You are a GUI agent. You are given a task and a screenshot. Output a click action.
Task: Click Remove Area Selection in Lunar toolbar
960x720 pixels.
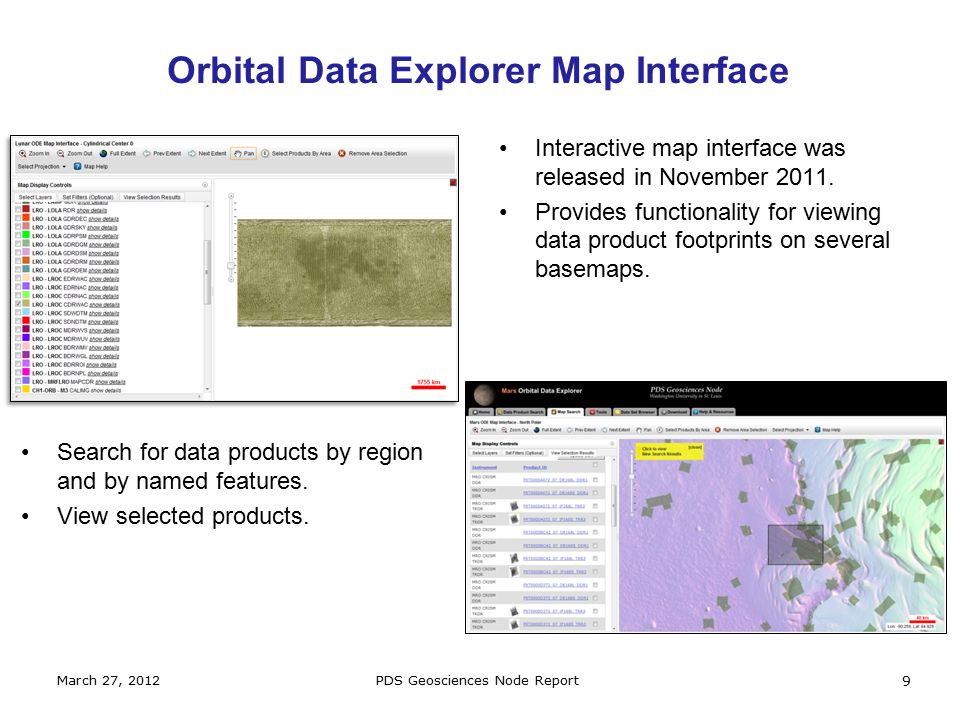point(372,154)
